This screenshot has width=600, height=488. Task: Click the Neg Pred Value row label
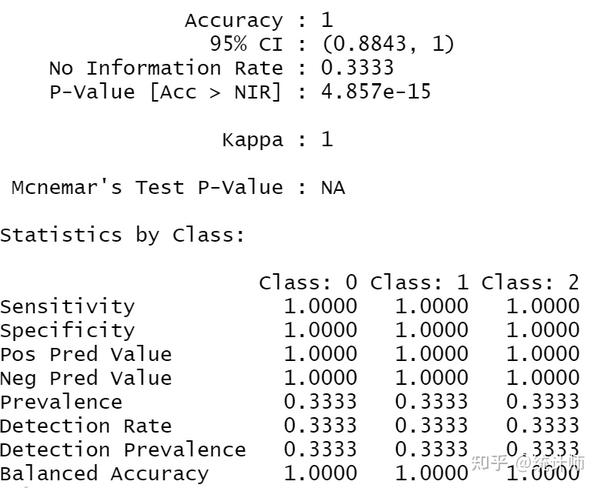click(x=86, y=378)
